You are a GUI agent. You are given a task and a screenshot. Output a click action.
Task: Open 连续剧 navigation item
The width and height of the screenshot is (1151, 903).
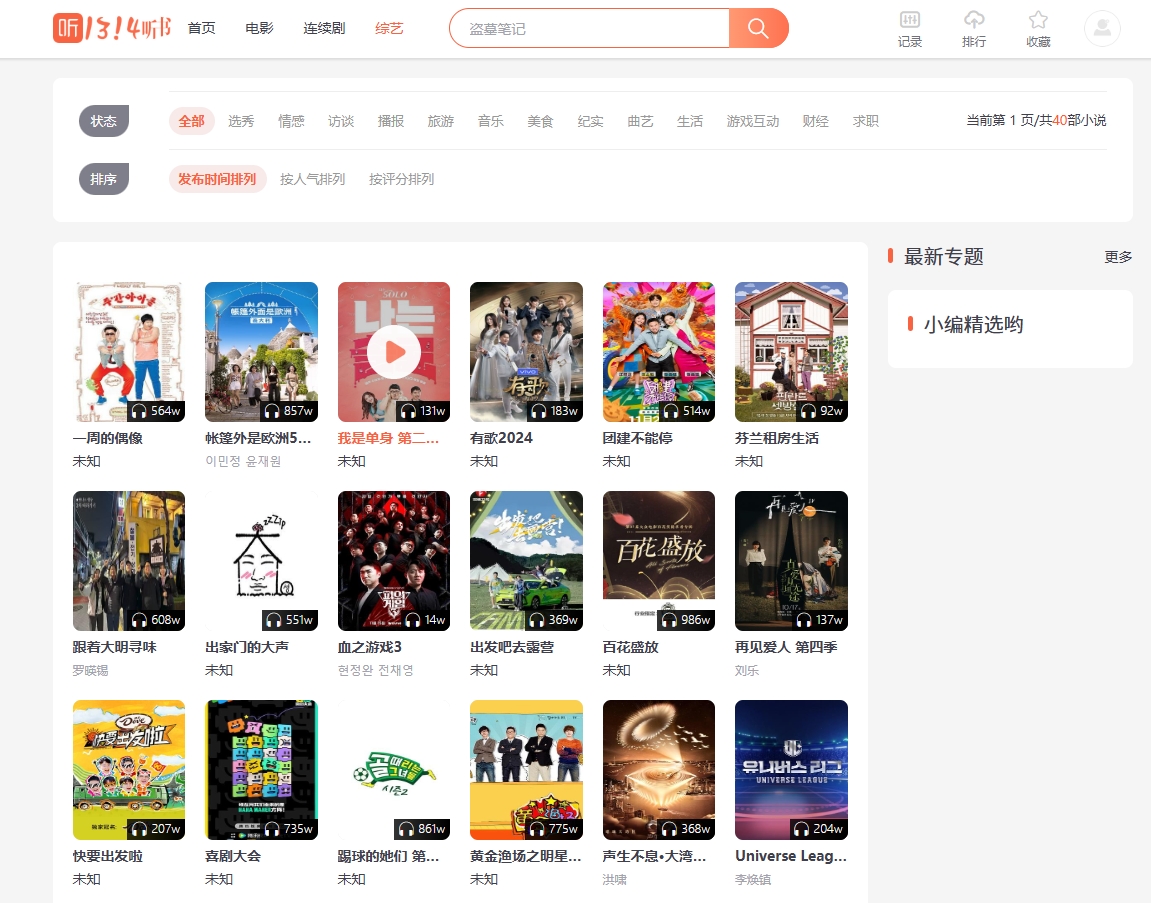tap(324, 29)
